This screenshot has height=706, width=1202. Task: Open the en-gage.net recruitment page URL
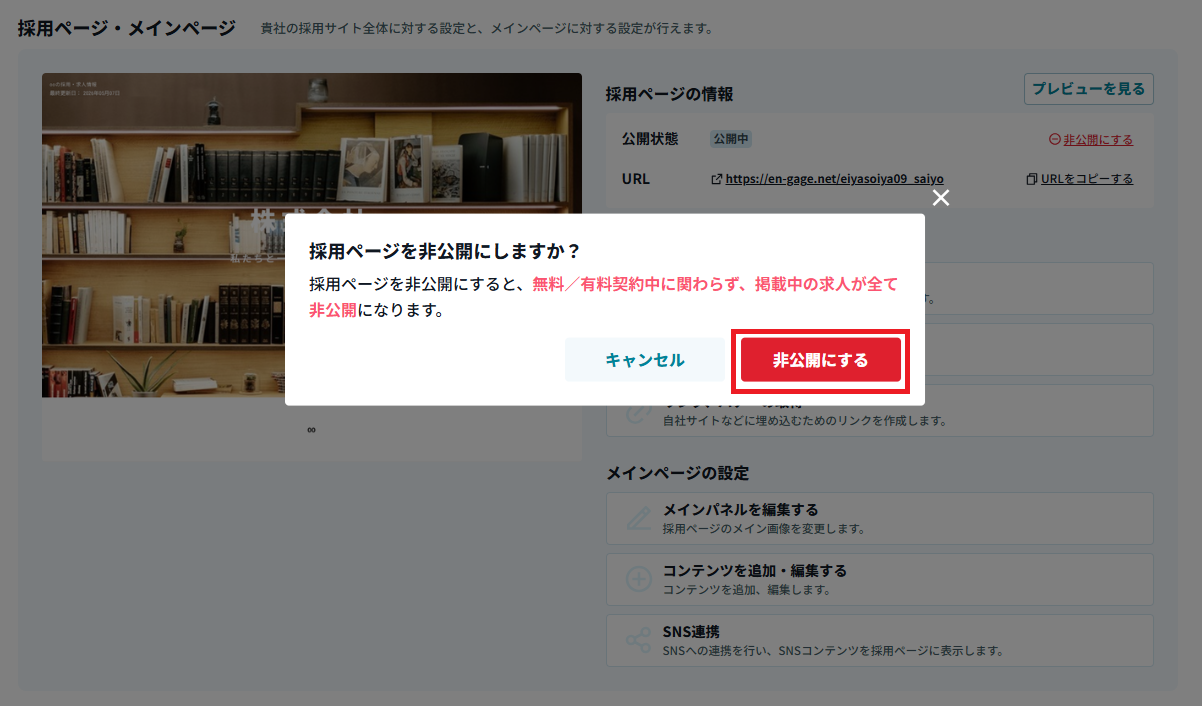(834, 179)
